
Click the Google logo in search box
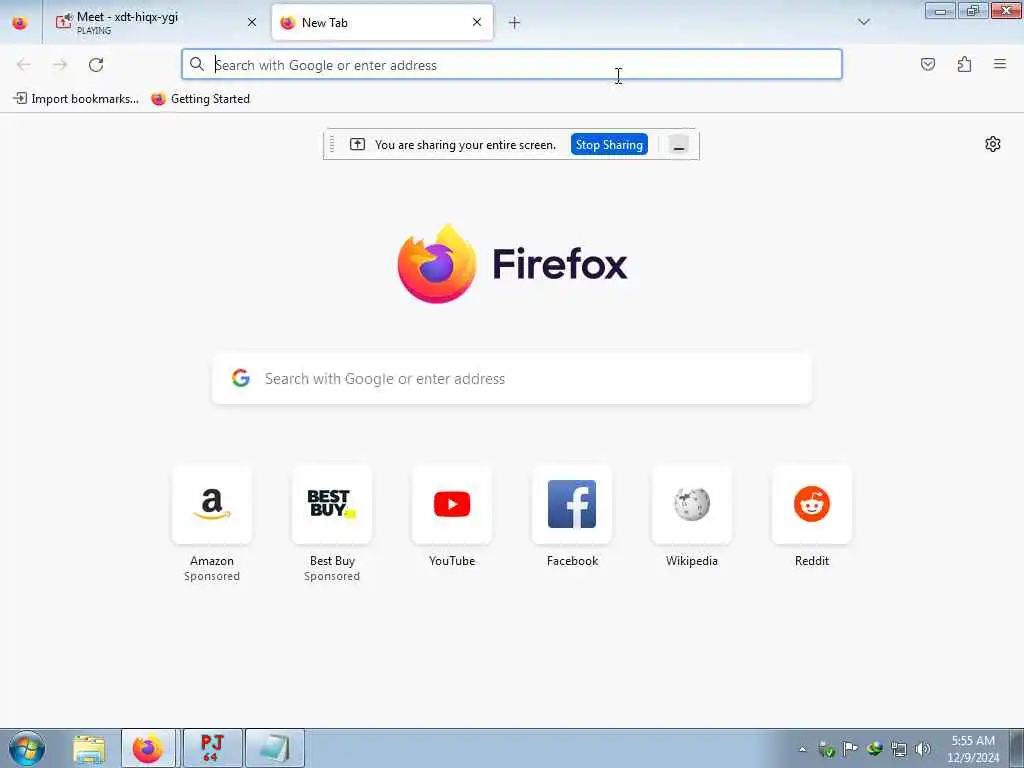(241, 378)
